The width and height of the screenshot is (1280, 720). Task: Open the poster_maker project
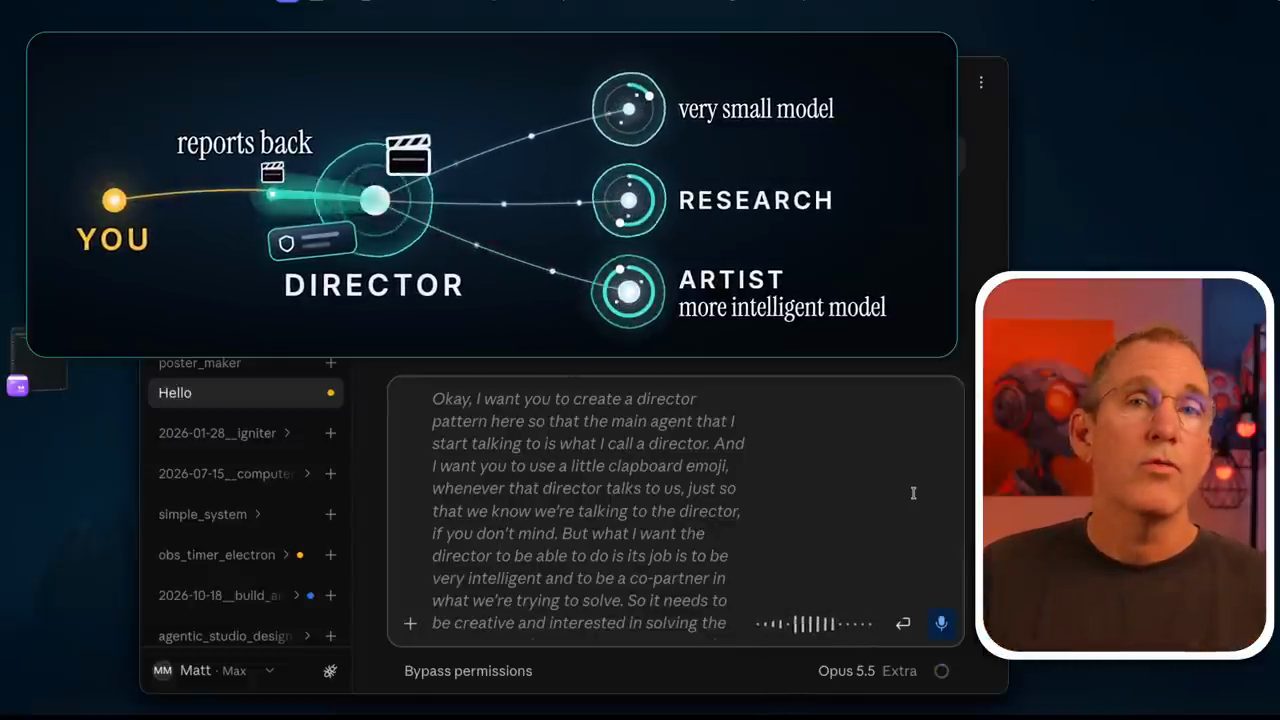(x=200, y=363)
